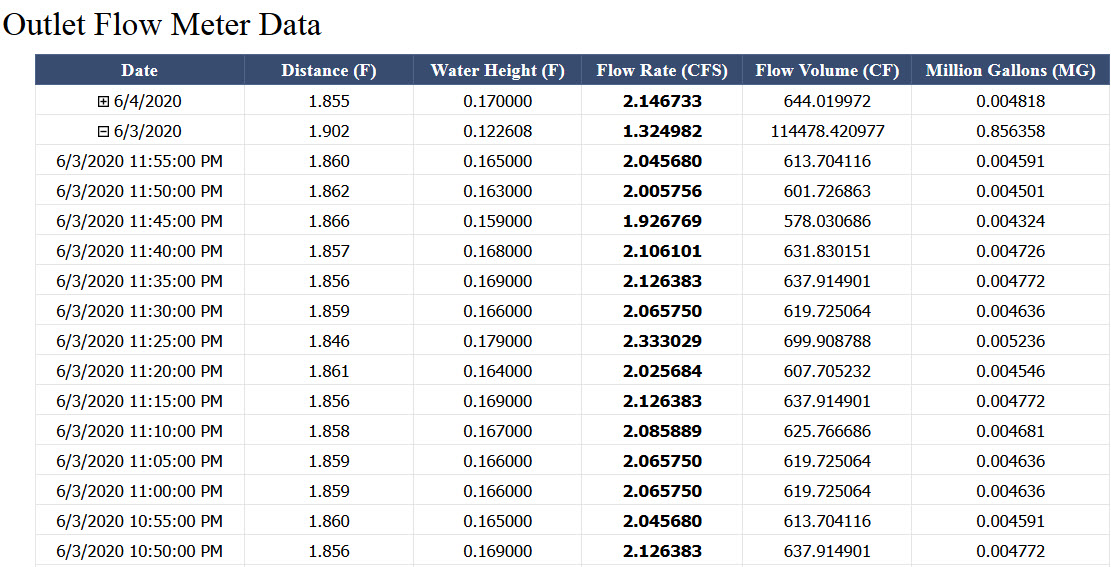The width and height of the screenshot is (1111, 567).
Task: Click the Distance (F) column header
Action: [x=328, y=70]
